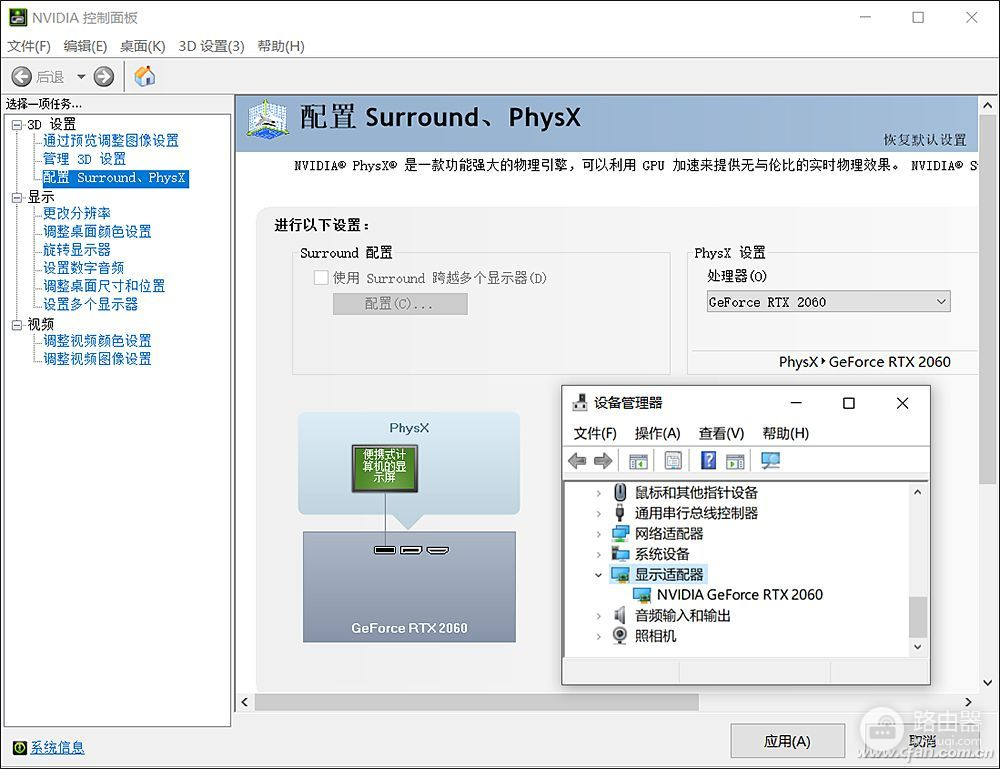This screenshot has width=1000, height=769.
Task: Open the PhysX 处理器 dropdown
Action: pos(827,302)
